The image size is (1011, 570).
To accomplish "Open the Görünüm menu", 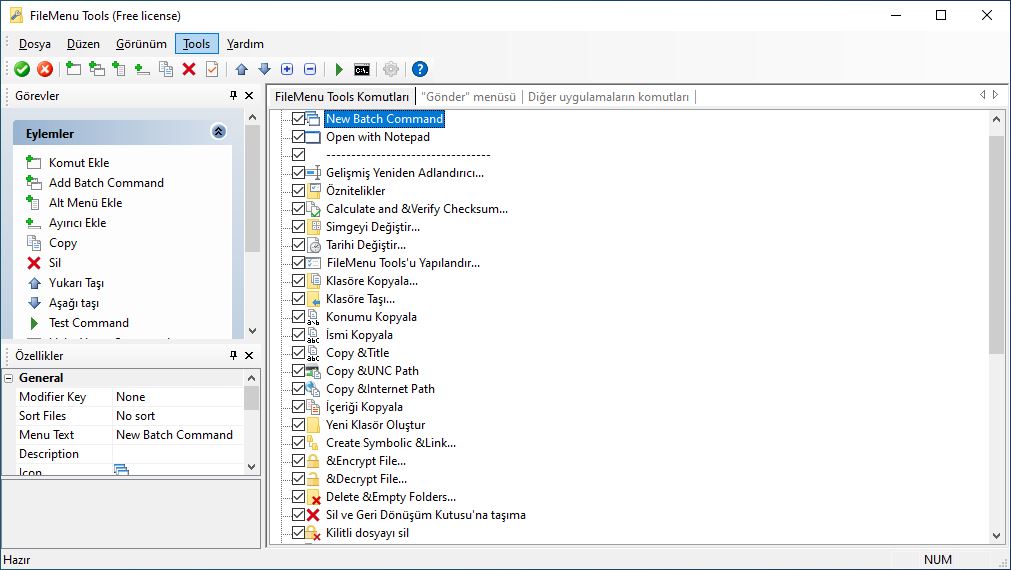I will 141,44.
